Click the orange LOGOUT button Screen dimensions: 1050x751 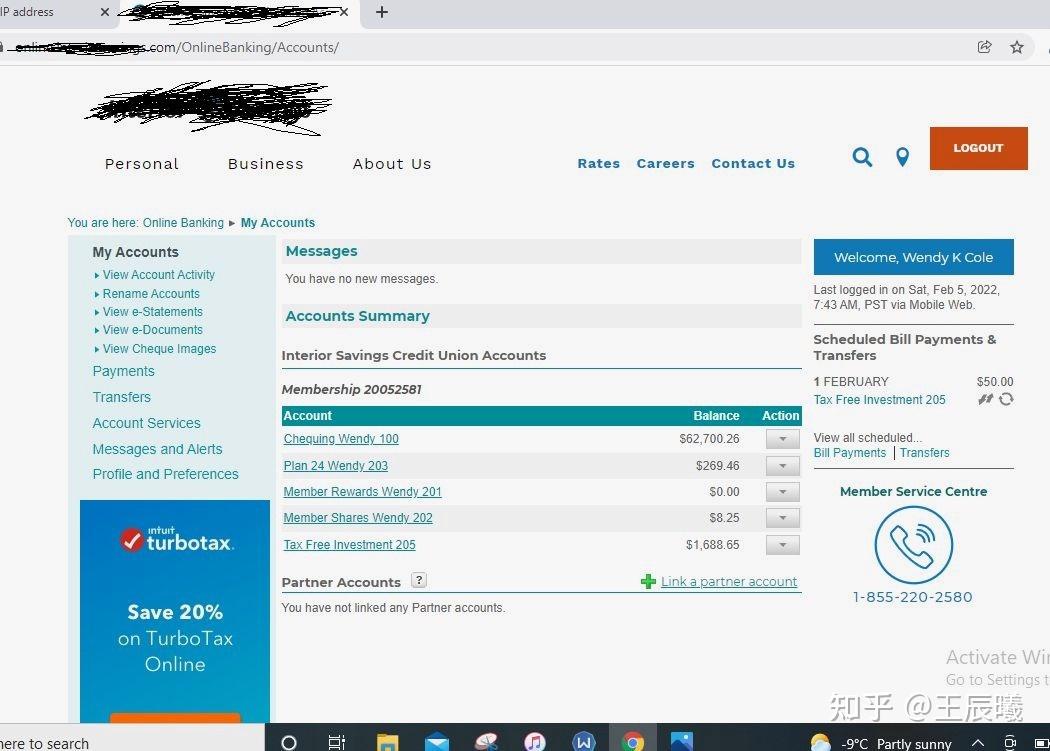coord(978,148)
